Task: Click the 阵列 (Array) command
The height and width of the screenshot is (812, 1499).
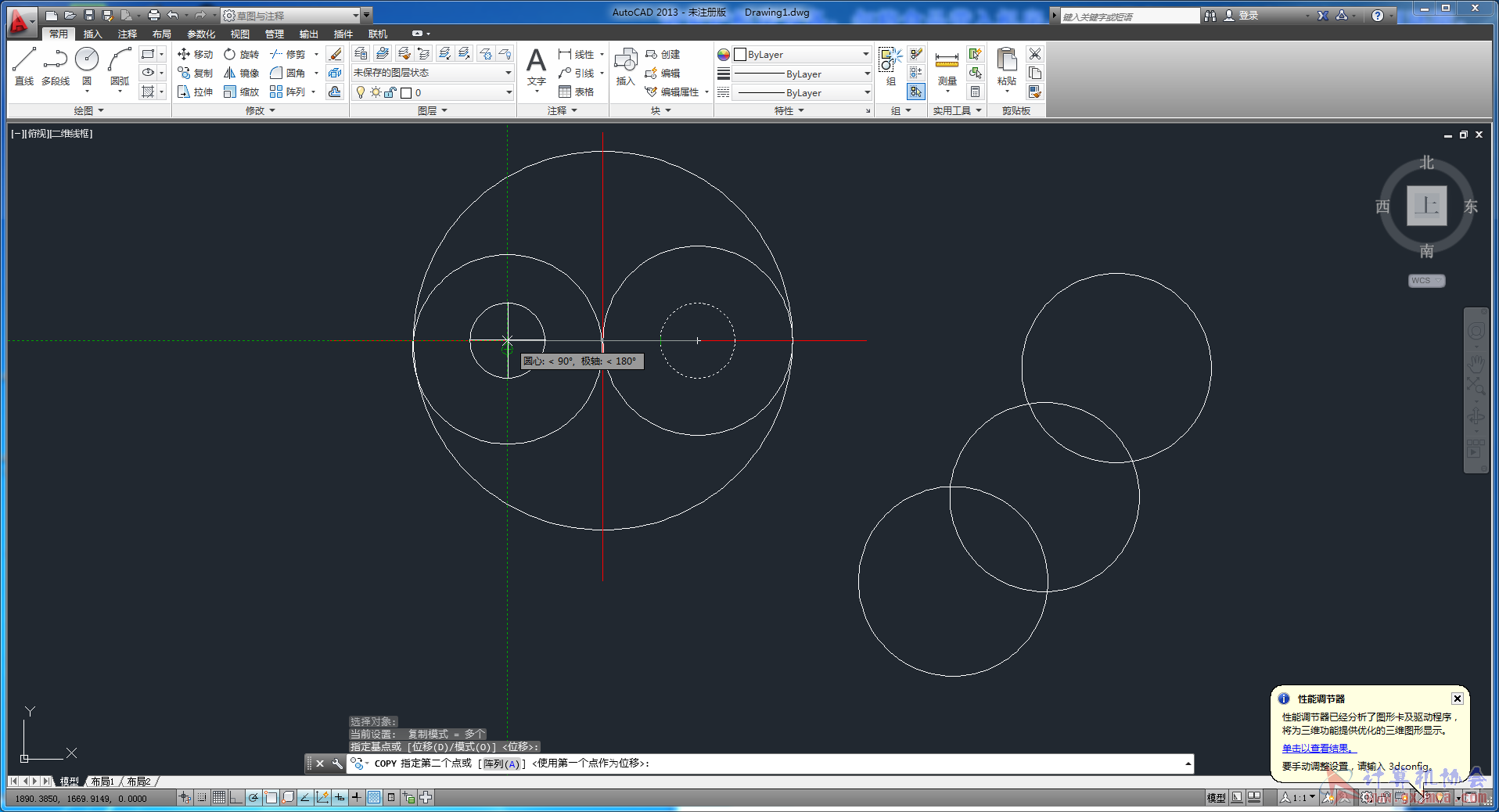Action: 287,92
